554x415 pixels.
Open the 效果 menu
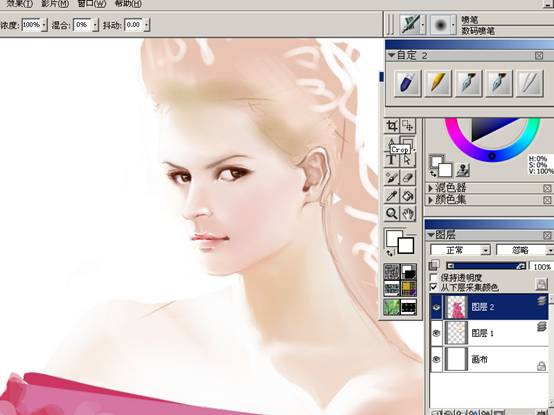pyautogui.click(x=19, y=4)
